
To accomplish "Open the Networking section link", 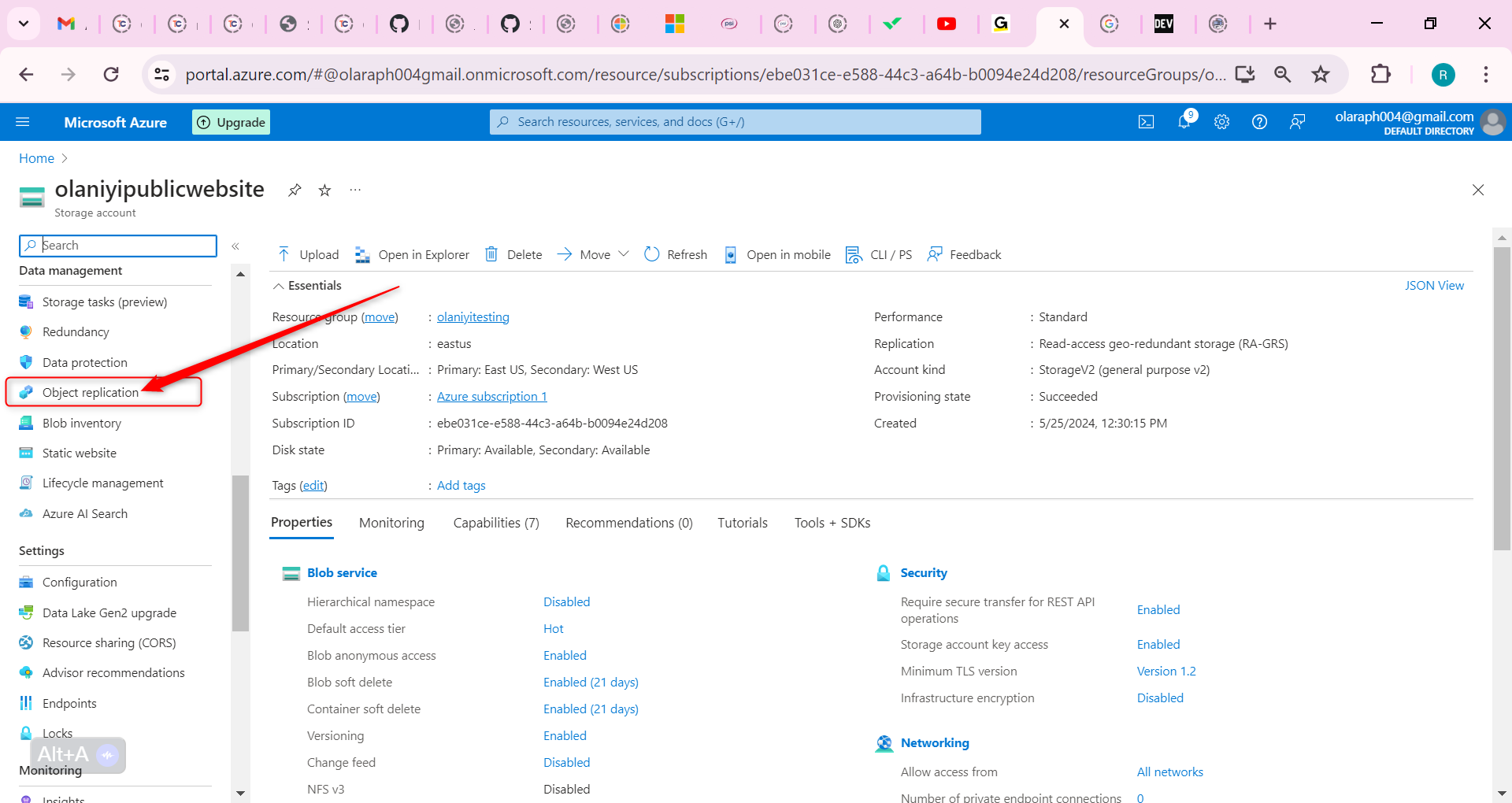I will pos(935,743).
